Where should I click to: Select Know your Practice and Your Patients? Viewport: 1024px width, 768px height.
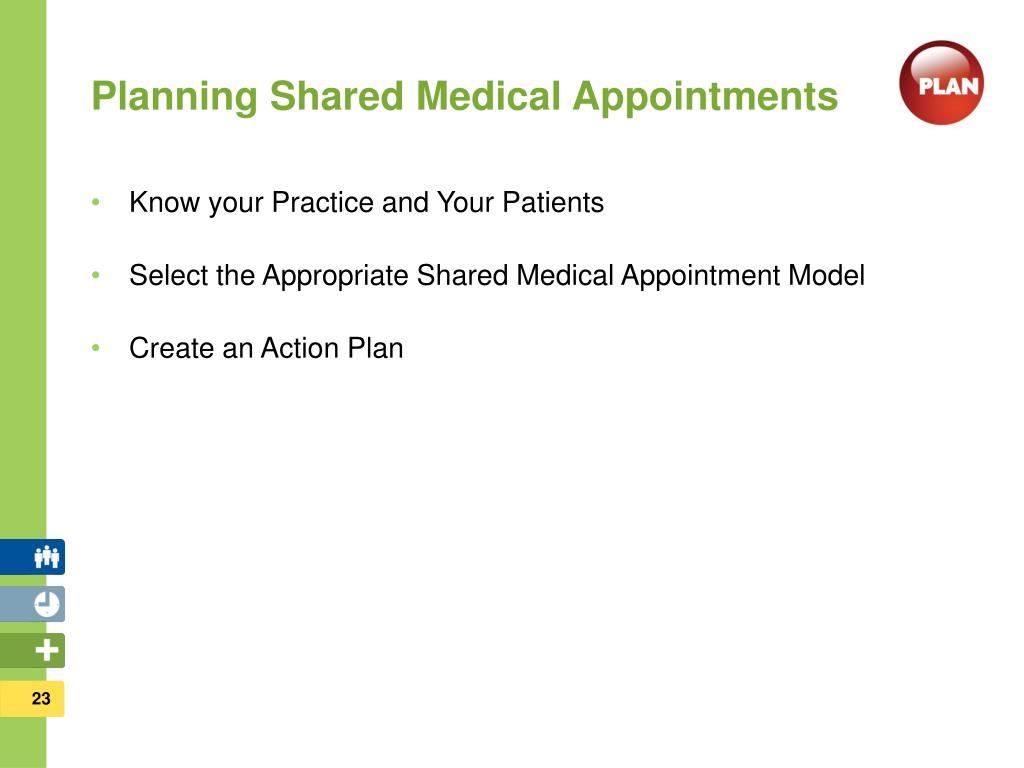(x=366, y=203)
